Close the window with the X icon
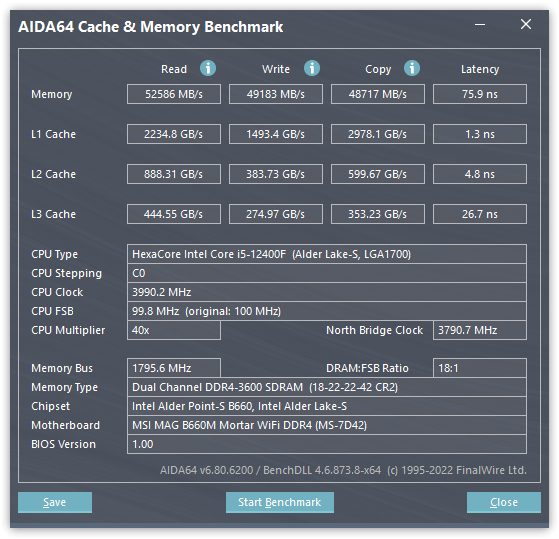This screenshot has width=559, height=539. click(526, 24)
